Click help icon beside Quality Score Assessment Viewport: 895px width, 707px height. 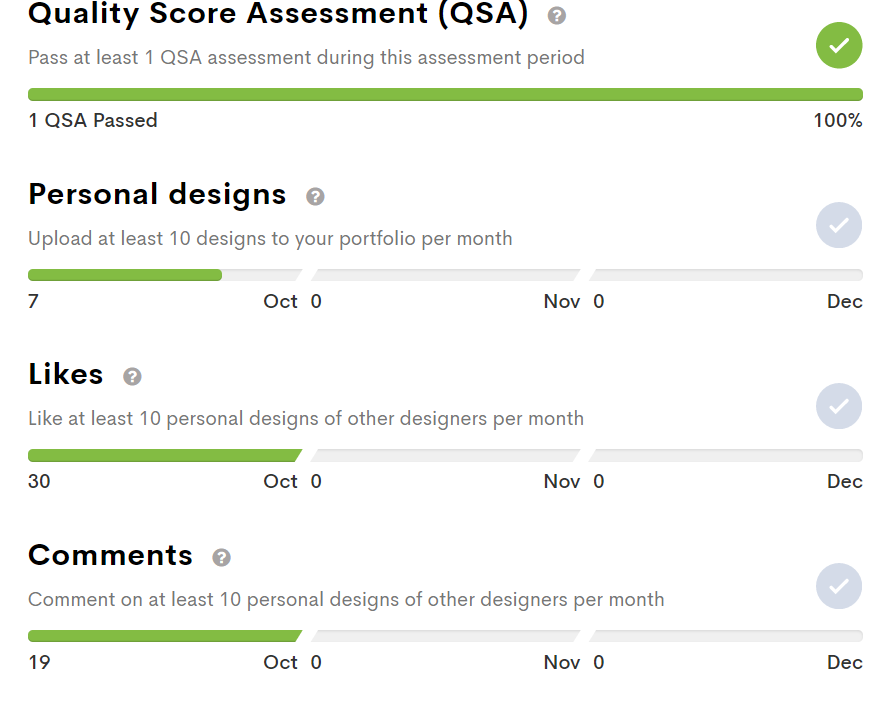pyautogui.click(x=557, y=15)
